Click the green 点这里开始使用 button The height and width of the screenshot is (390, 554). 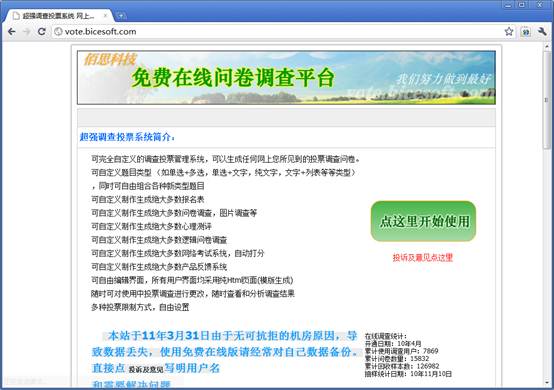(x=423, y=221)
